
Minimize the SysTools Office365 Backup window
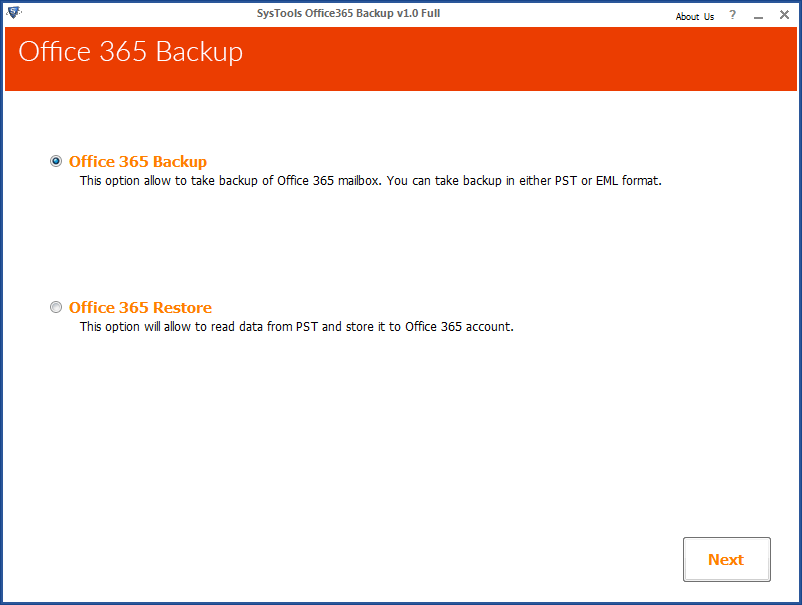(x=759, y=16)
